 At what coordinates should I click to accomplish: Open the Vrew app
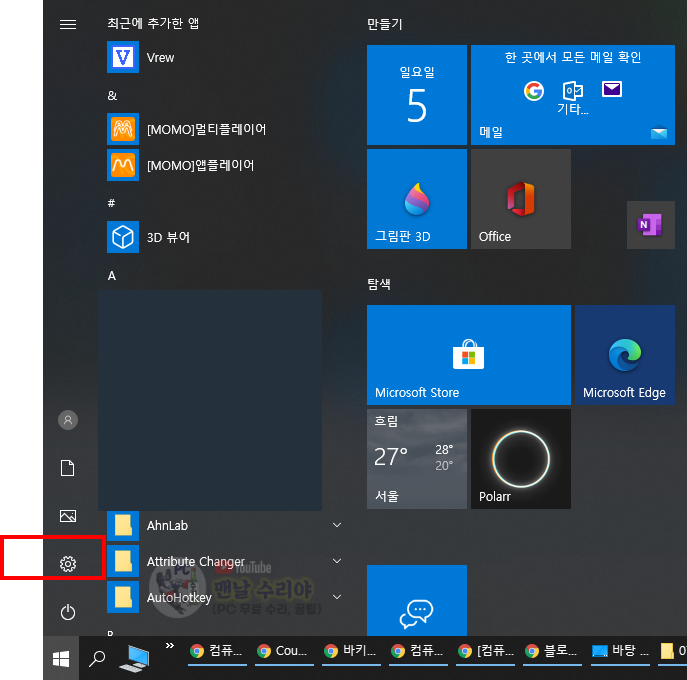pos(223,57)
